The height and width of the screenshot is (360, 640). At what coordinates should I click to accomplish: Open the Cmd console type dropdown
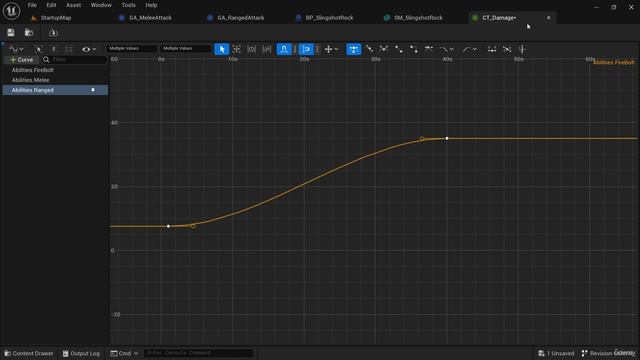pos(124,353)
